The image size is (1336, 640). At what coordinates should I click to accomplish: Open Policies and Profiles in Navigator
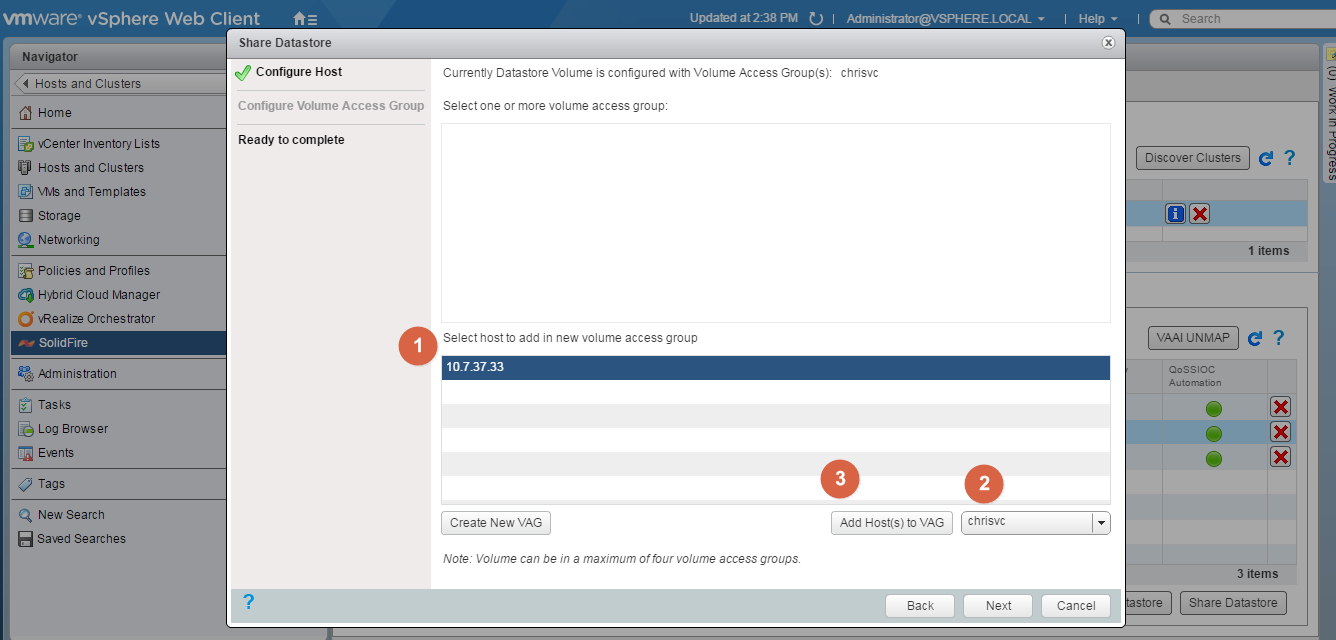tap(93, 271)
